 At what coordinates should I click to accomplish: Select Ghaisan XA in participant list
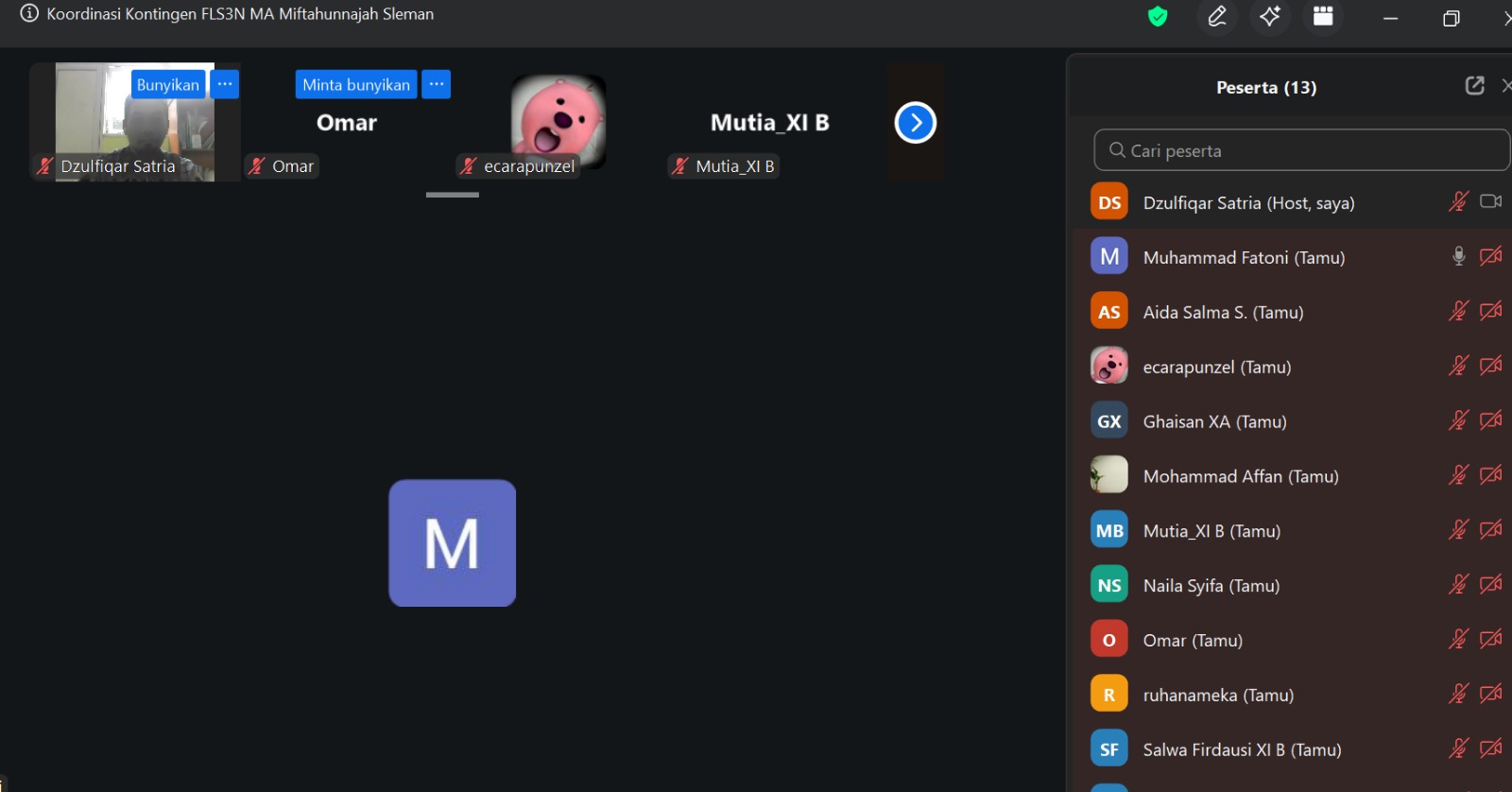(x=1214, y=422)
